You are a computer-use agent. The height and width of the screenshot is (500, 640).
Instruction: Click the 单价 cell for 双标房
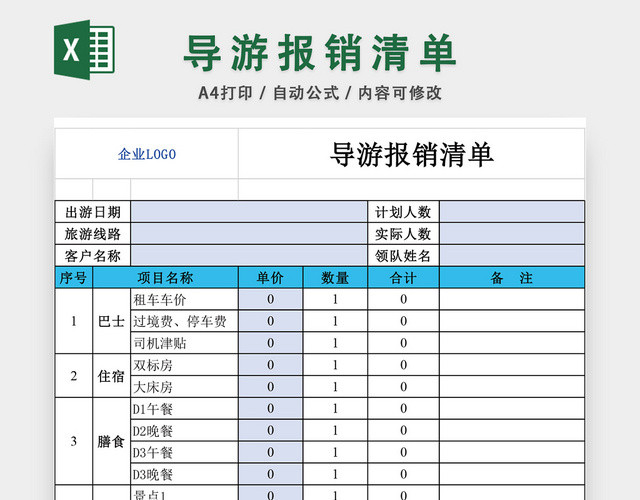[x=271, y=365]
